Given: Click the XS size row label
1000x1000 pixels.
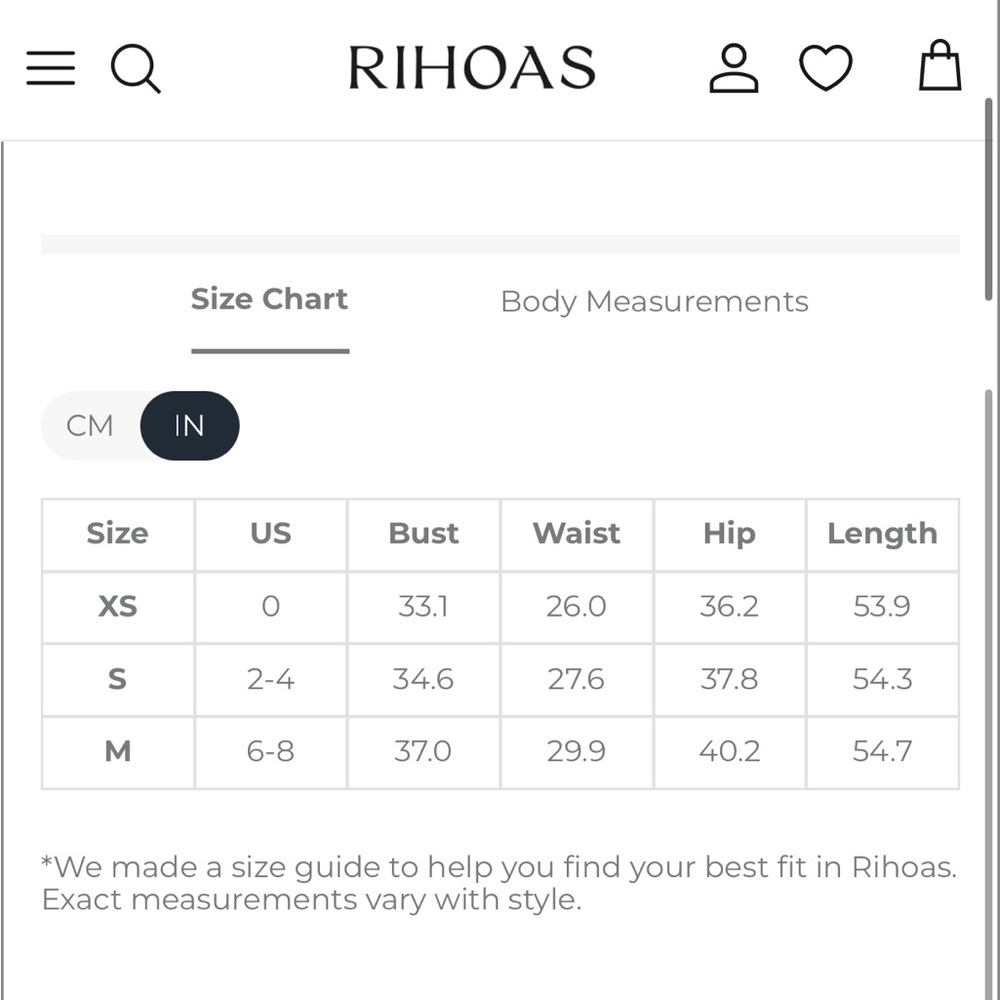Looking at the screenshot, I should (118, 607).
